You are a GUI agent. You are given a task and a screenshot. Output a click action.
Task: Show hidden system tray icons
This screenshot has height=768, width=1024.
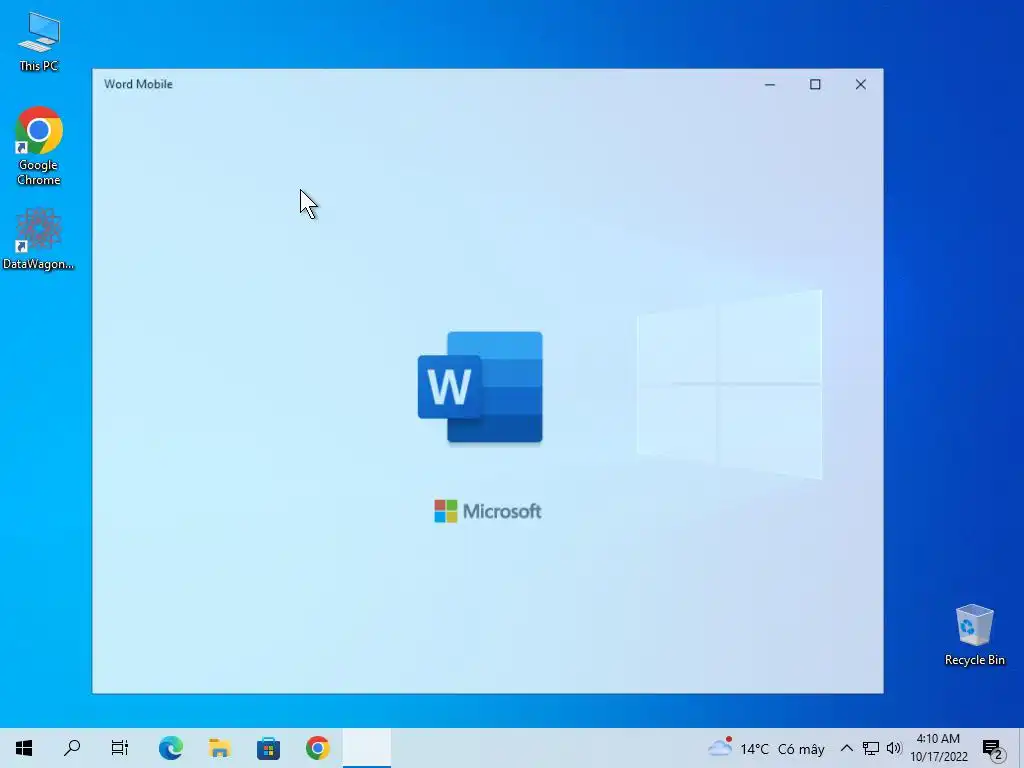tap(846, 748)
